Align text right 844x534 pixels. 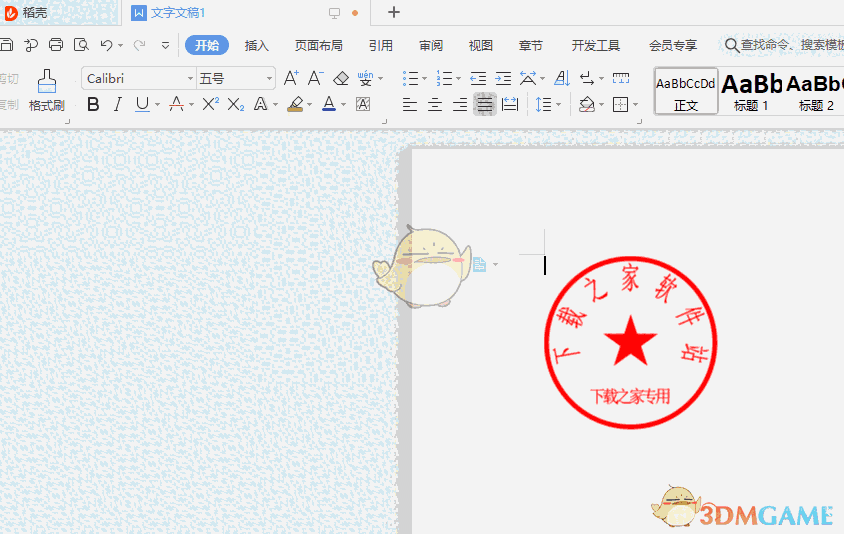coord(460,104)
